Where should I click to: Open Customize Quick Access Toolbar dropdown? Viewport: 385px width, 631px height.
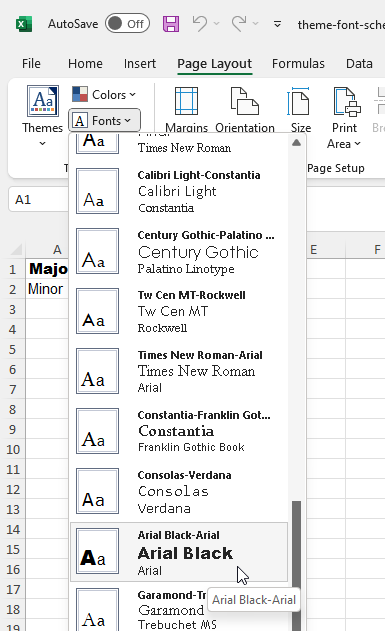[x=277, y=24]
